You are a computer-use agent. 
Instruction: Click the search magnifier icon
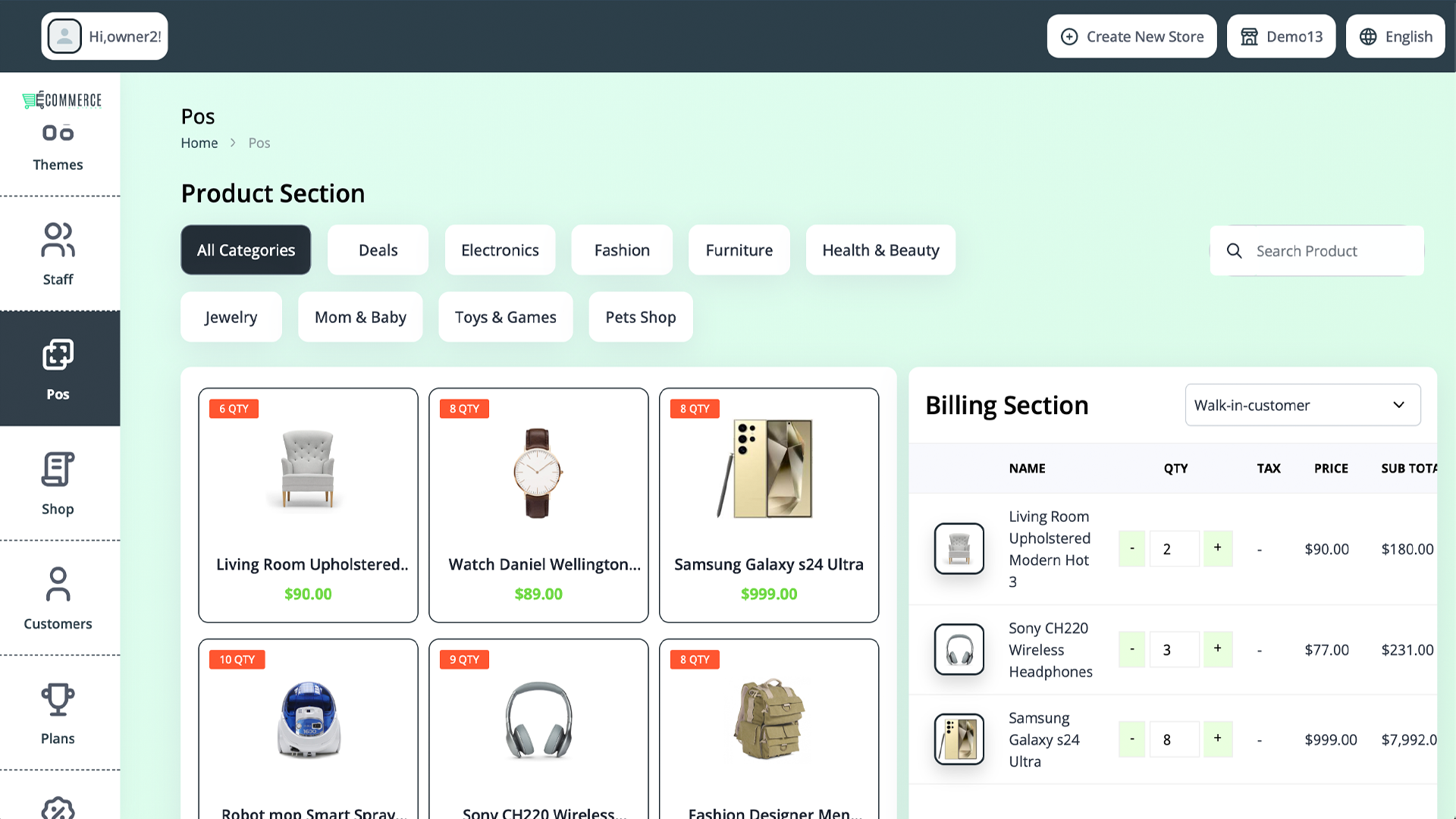point(1235,251)
